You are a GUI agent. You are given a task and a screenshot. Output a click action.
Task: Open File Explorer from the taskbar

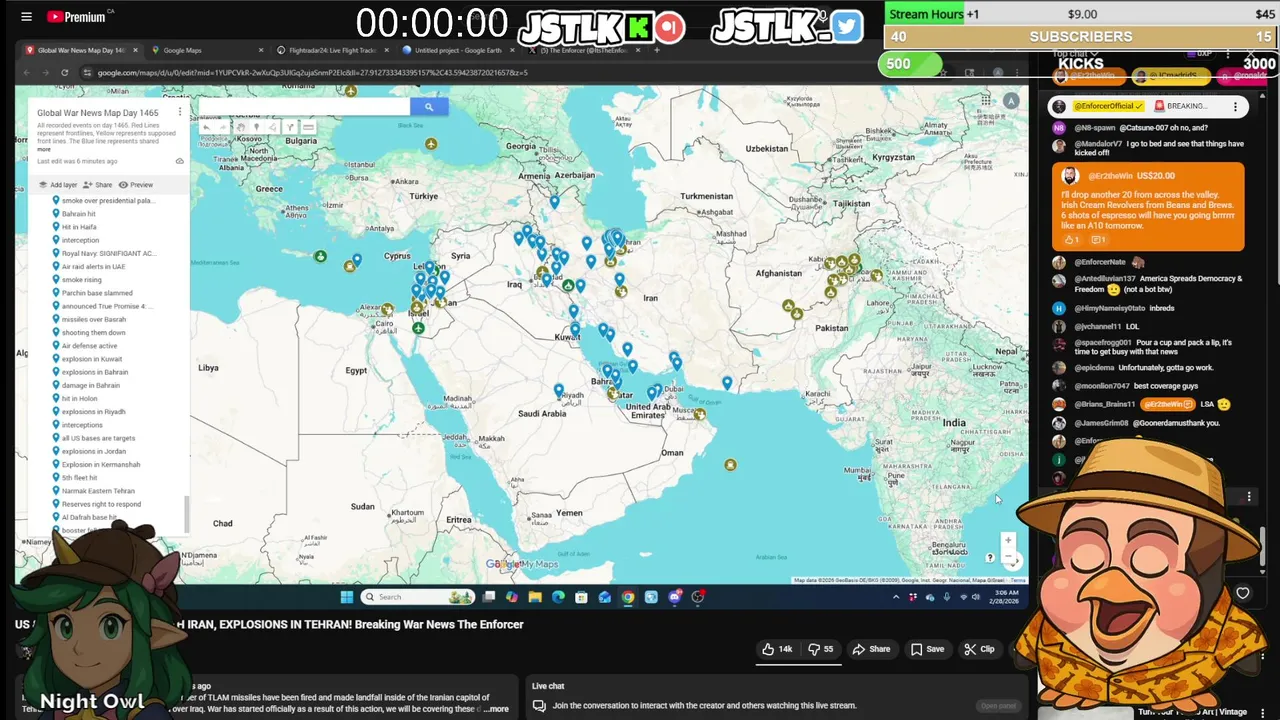pos(535,597)
